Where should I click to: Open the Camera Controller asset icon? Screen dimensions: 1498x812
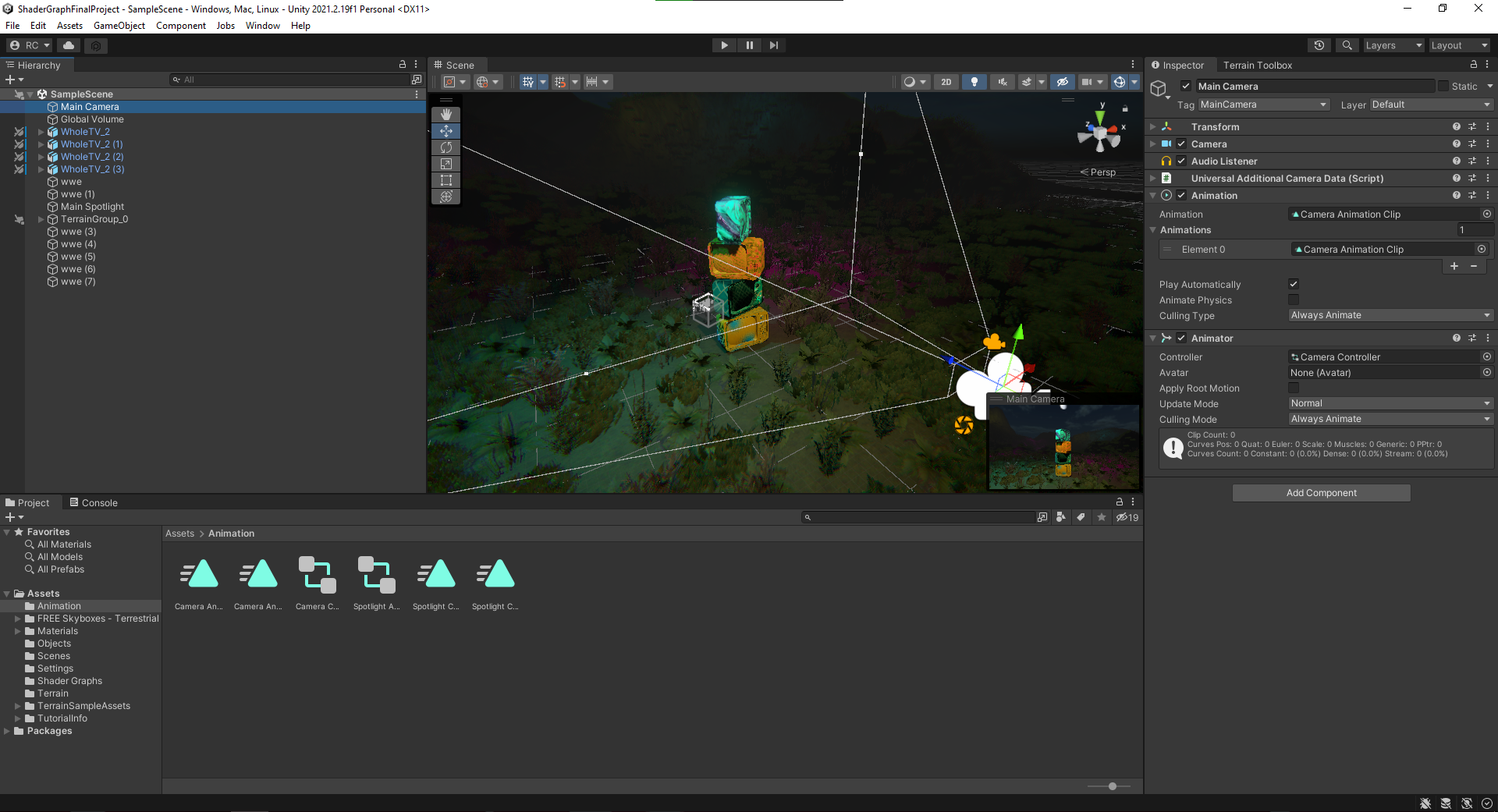[x=317, y=575]
